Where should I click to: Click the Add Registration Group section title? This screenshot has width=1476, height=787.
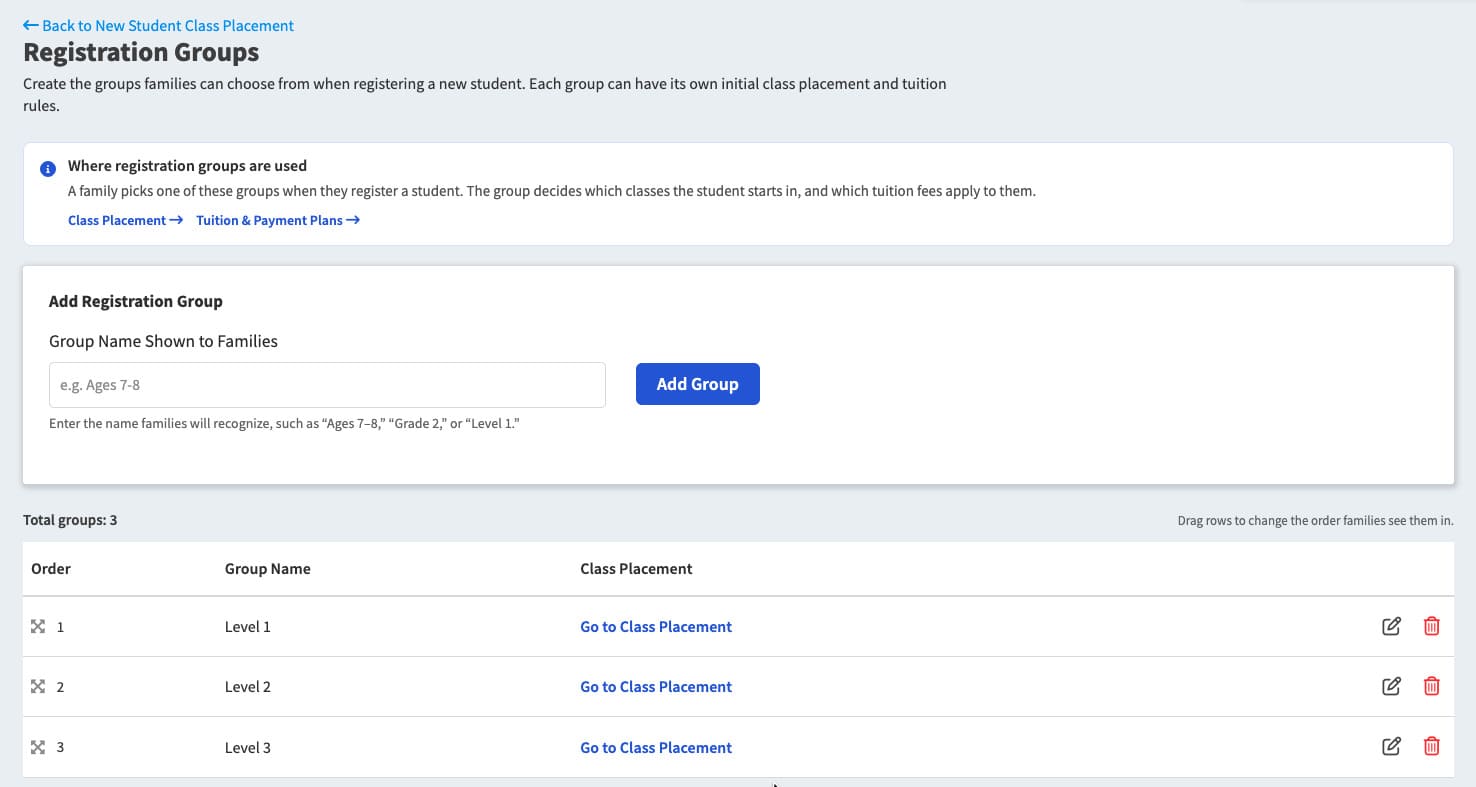click(x=136, y=301)
